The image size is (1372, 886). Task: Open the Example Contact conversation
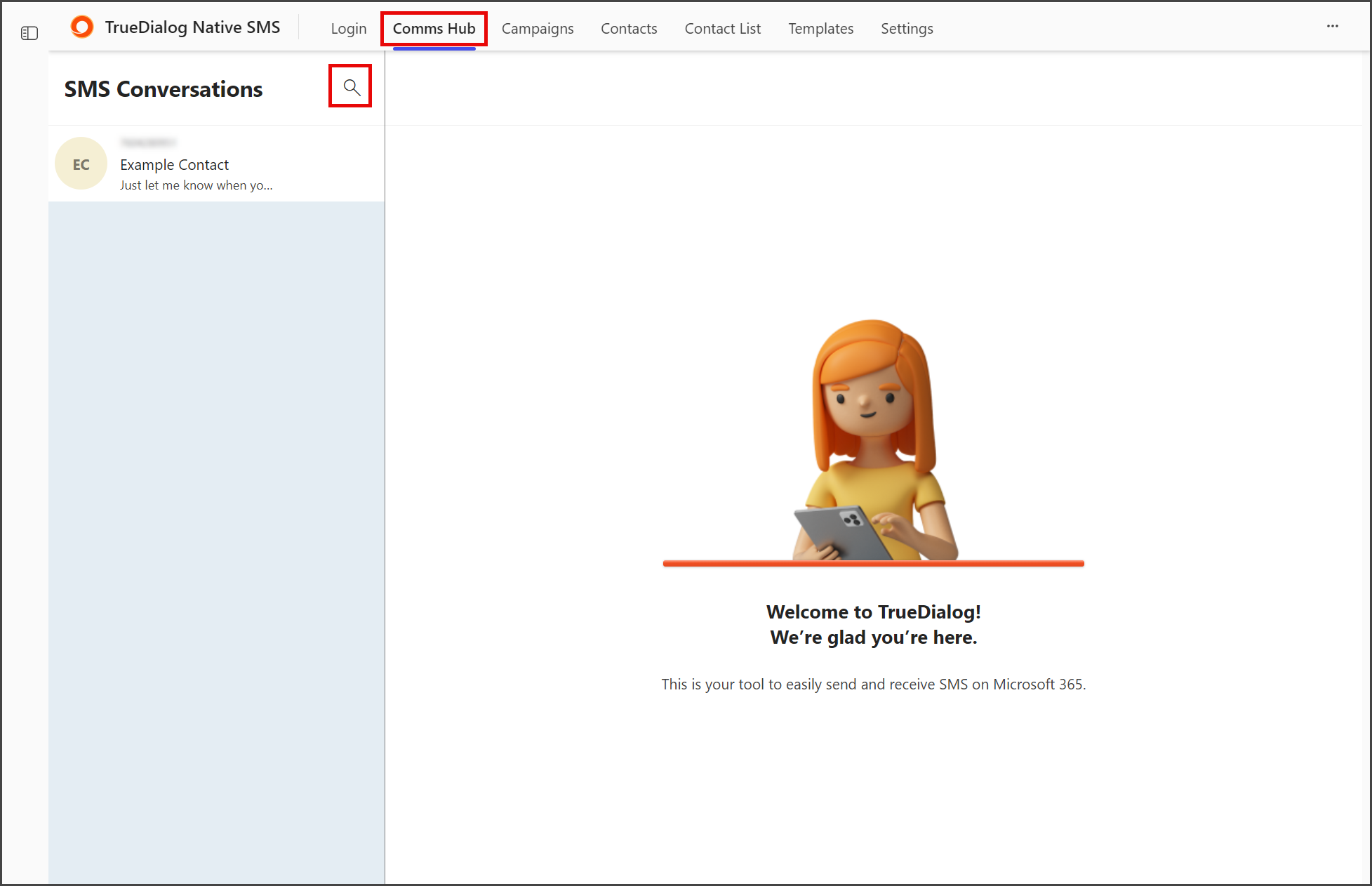point(216,164)
